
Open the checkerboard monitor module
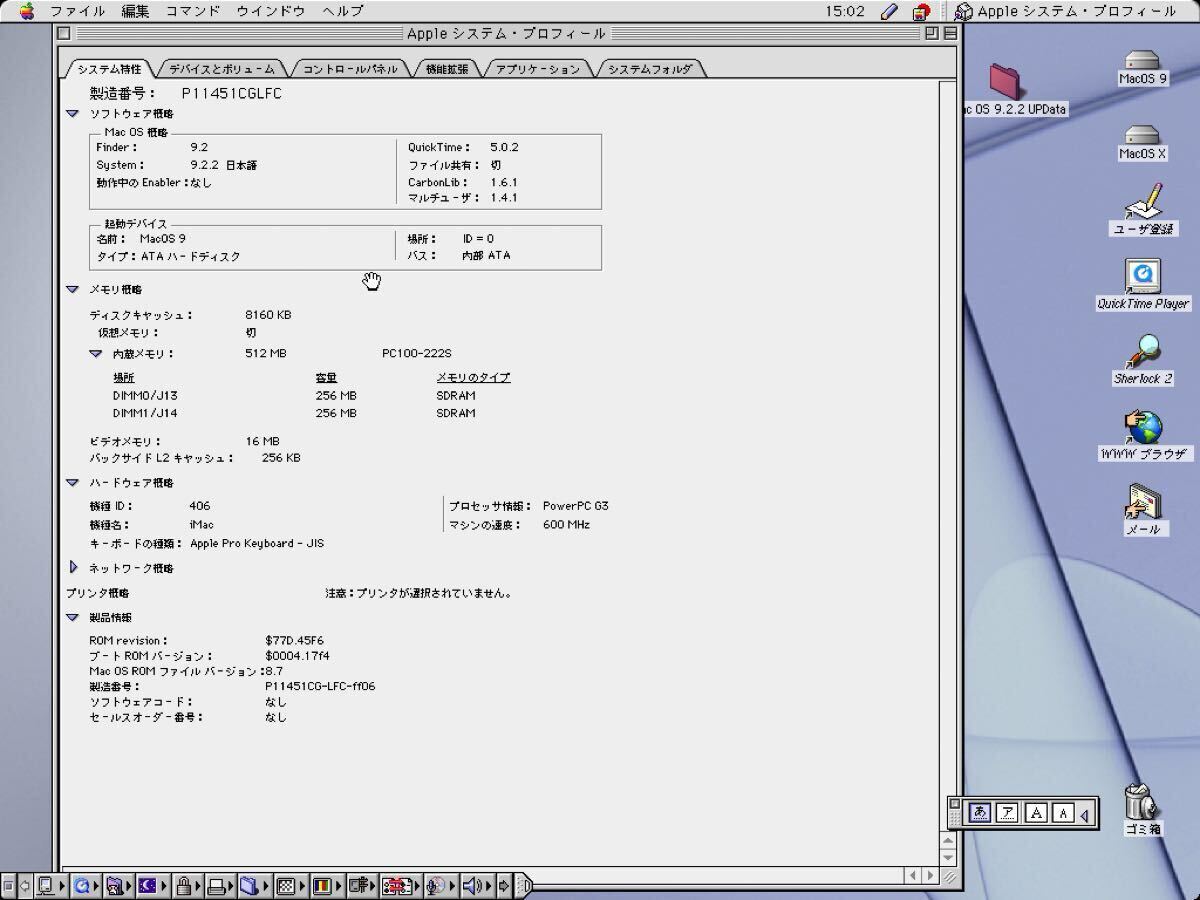tap(289, 885)
